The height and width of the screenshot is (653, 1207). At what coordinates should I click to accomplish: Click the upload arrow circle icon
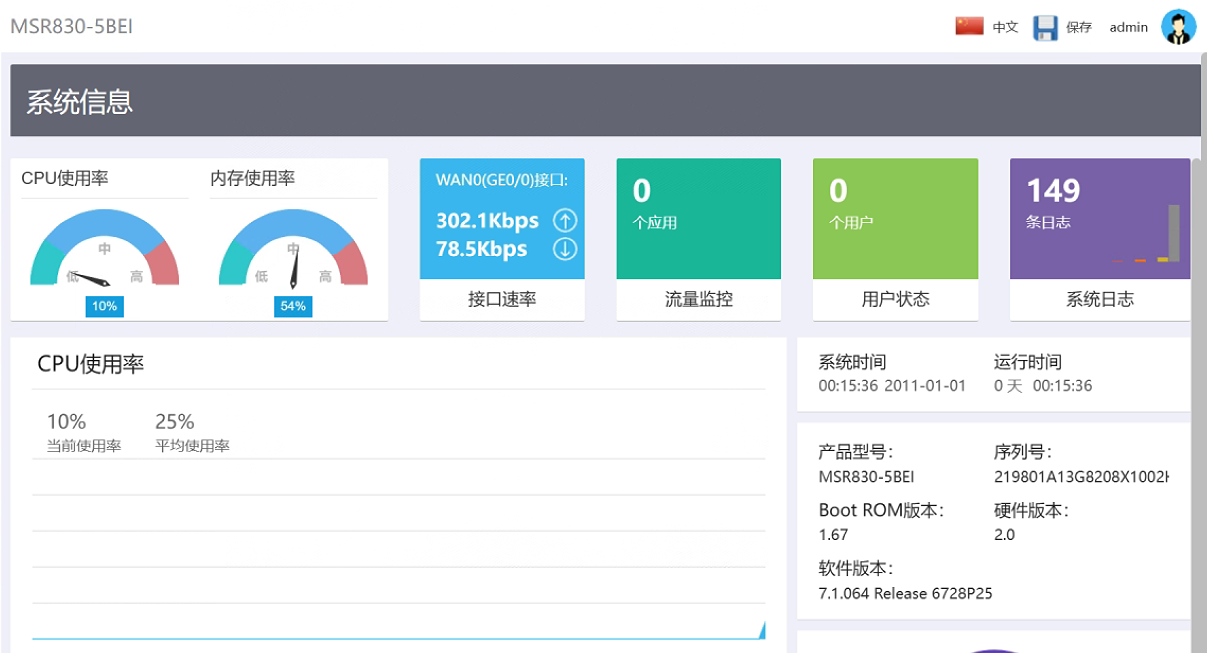pos(565,221)
